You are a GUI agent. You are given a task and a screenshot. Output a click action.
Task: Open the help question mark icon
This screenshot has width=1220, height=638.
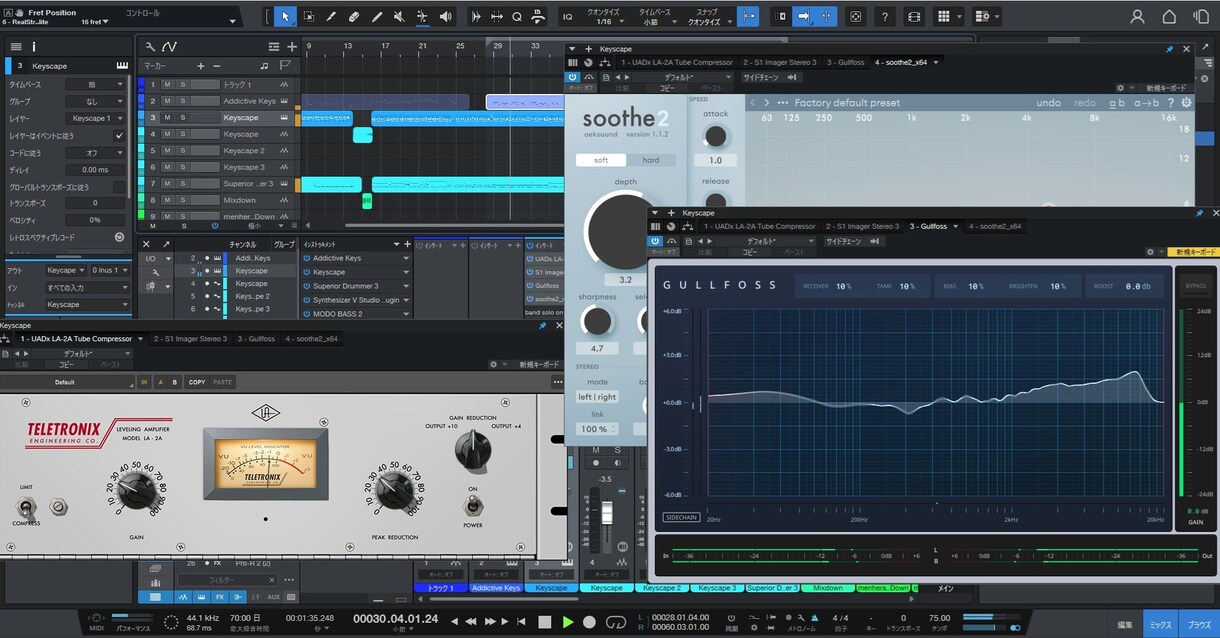click(885, 17)
